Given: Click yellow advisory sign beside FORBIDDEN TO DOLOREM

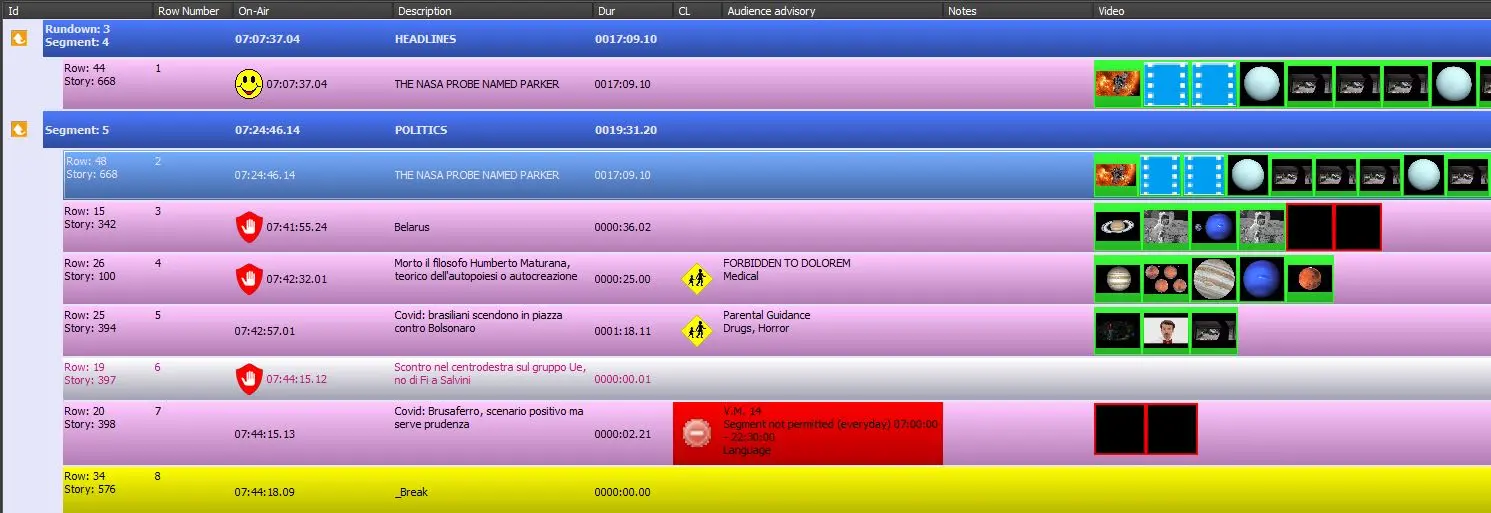Looking at the screenshot, I should coord(695,278).
